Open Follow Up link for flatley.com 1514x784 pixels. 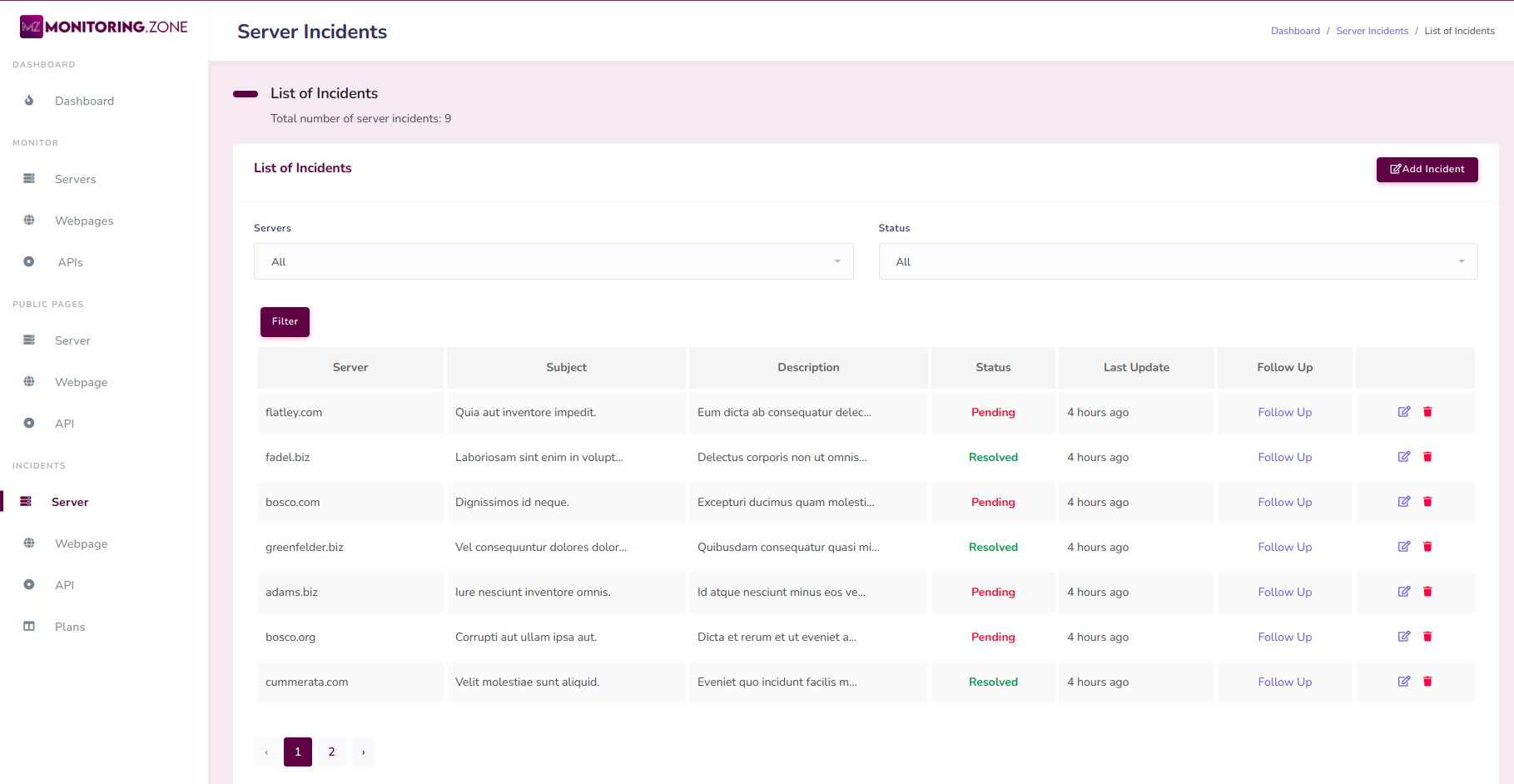(1284, 412)
